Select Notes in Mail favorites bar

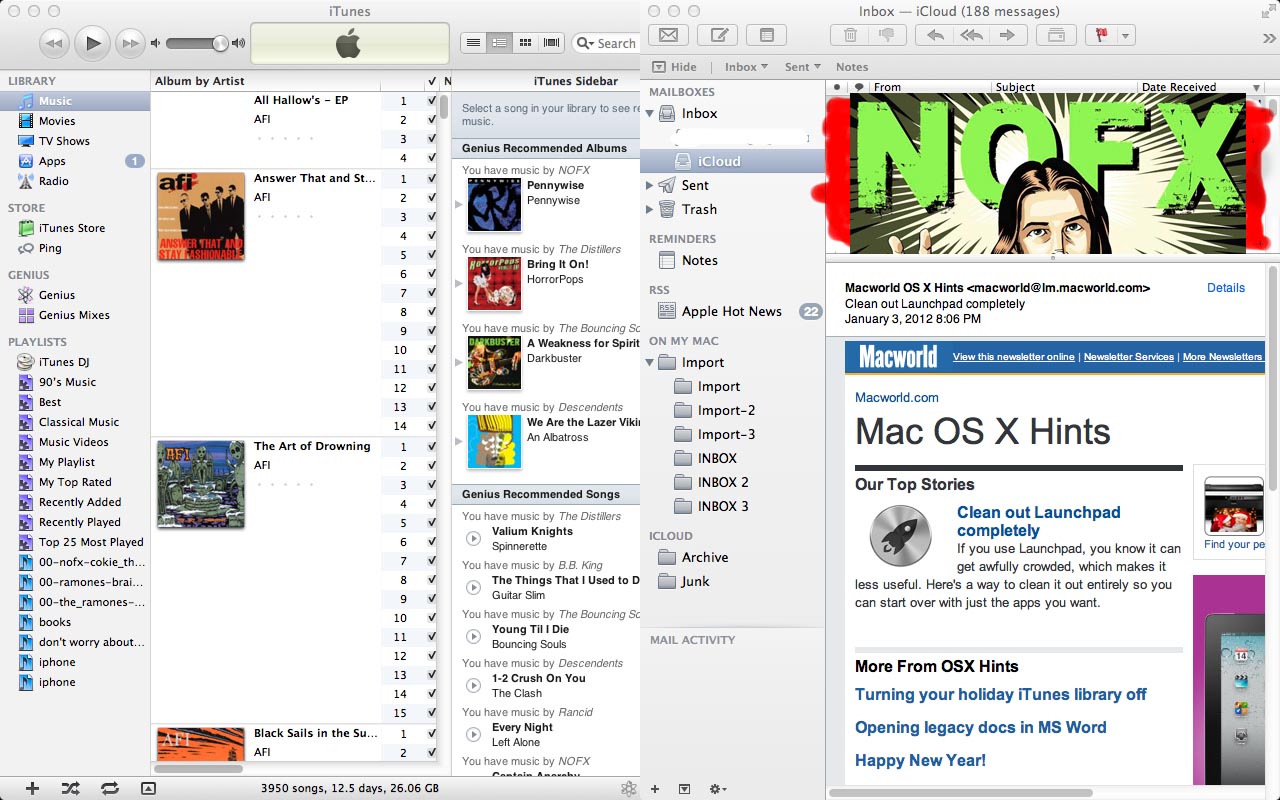coord(852,67)
